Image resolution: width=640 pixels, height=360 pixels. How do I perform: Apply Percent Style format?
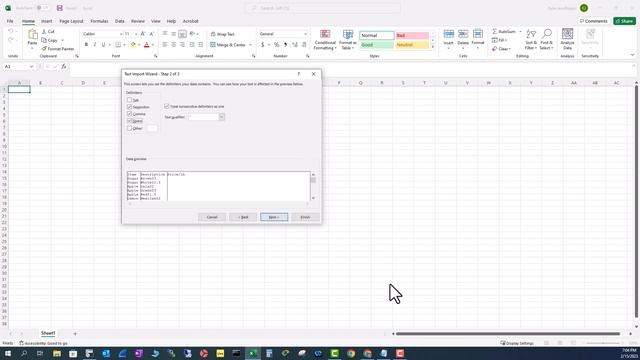coord(276,44)
